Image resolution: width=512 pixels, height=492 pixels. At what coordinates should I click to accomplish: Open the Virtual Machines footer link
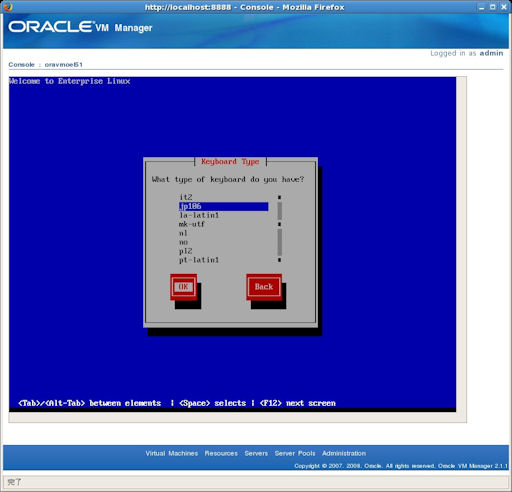pos(172,453)
